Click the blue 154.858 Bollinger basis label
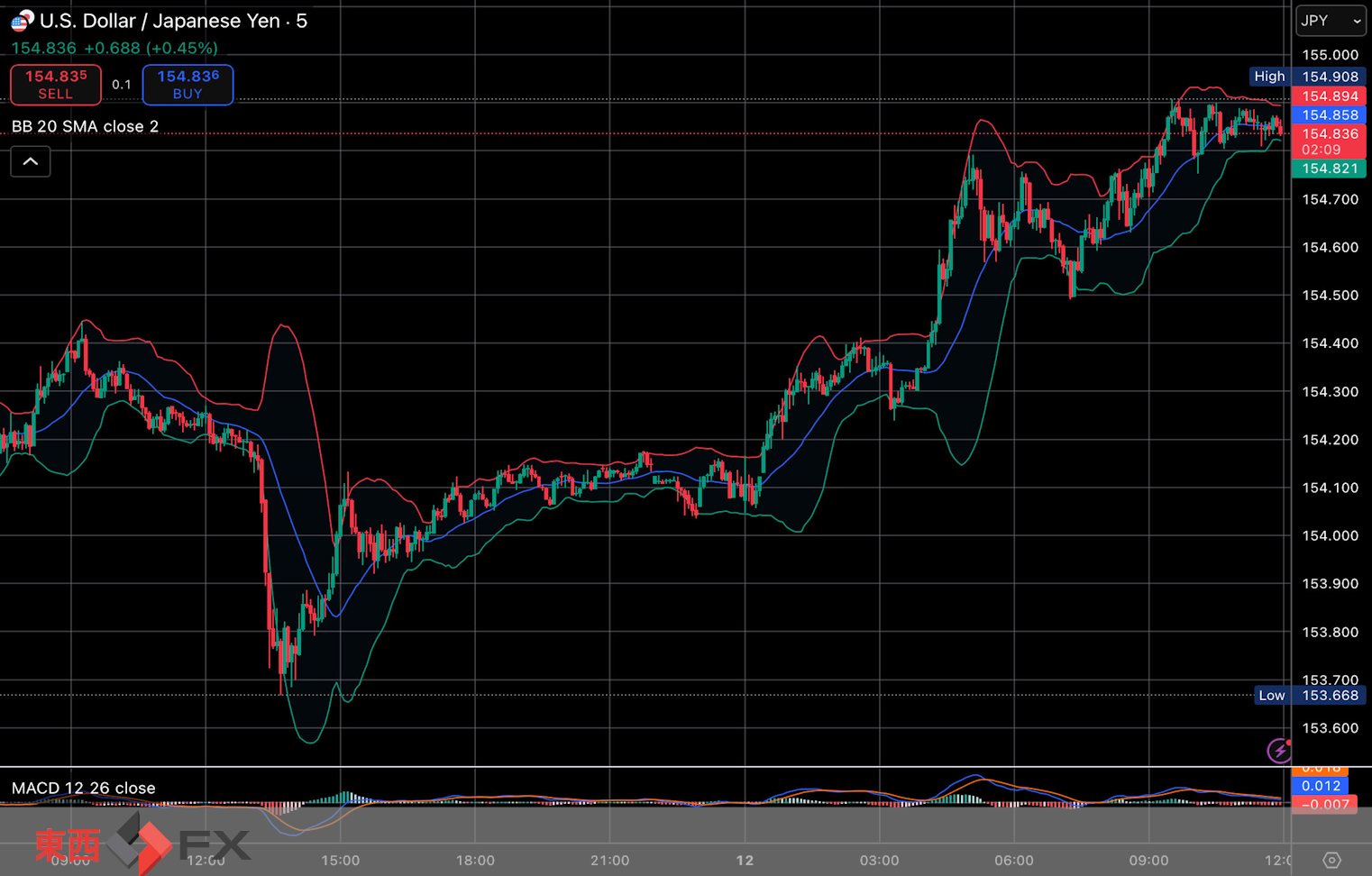 [x=1329, y=115]
